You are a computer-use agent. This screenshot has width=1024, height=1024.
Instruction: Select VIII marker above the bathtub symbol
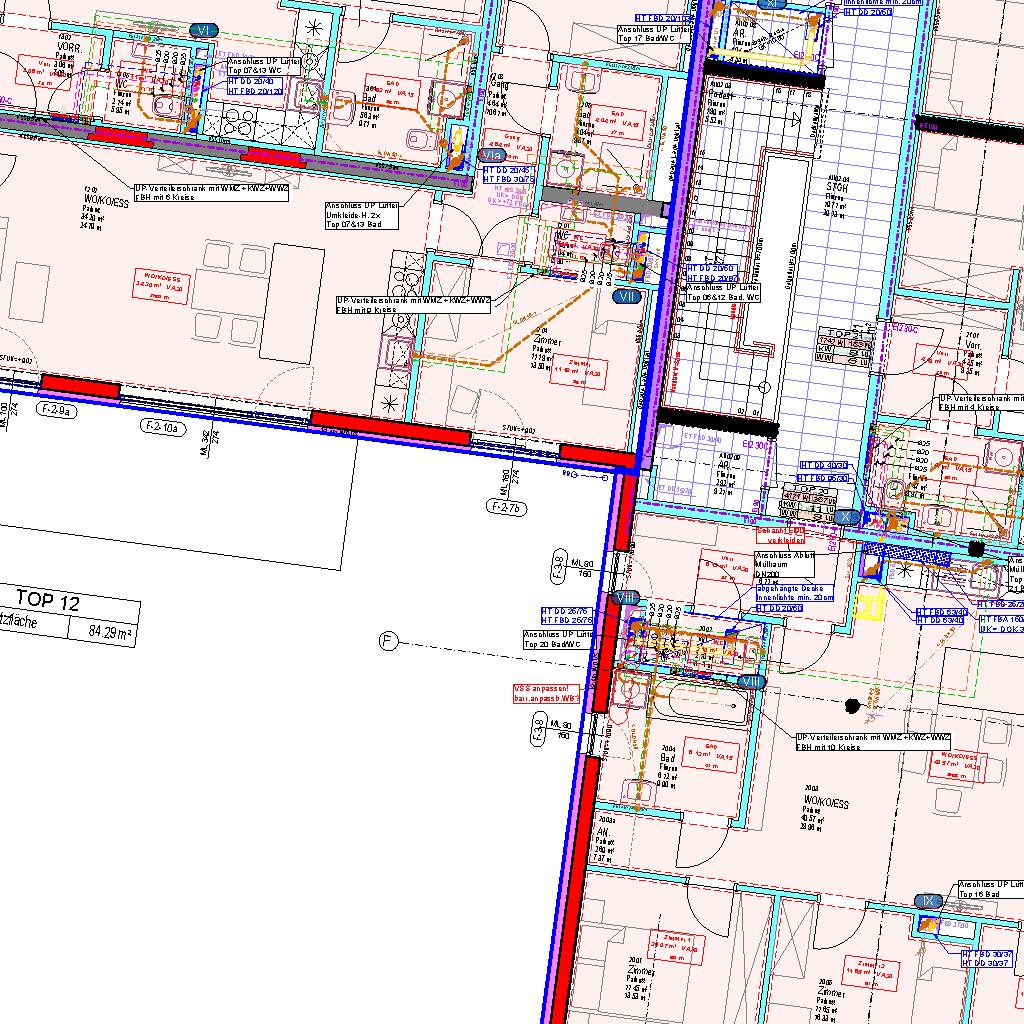pyautogui.click(x=751, y=682)
